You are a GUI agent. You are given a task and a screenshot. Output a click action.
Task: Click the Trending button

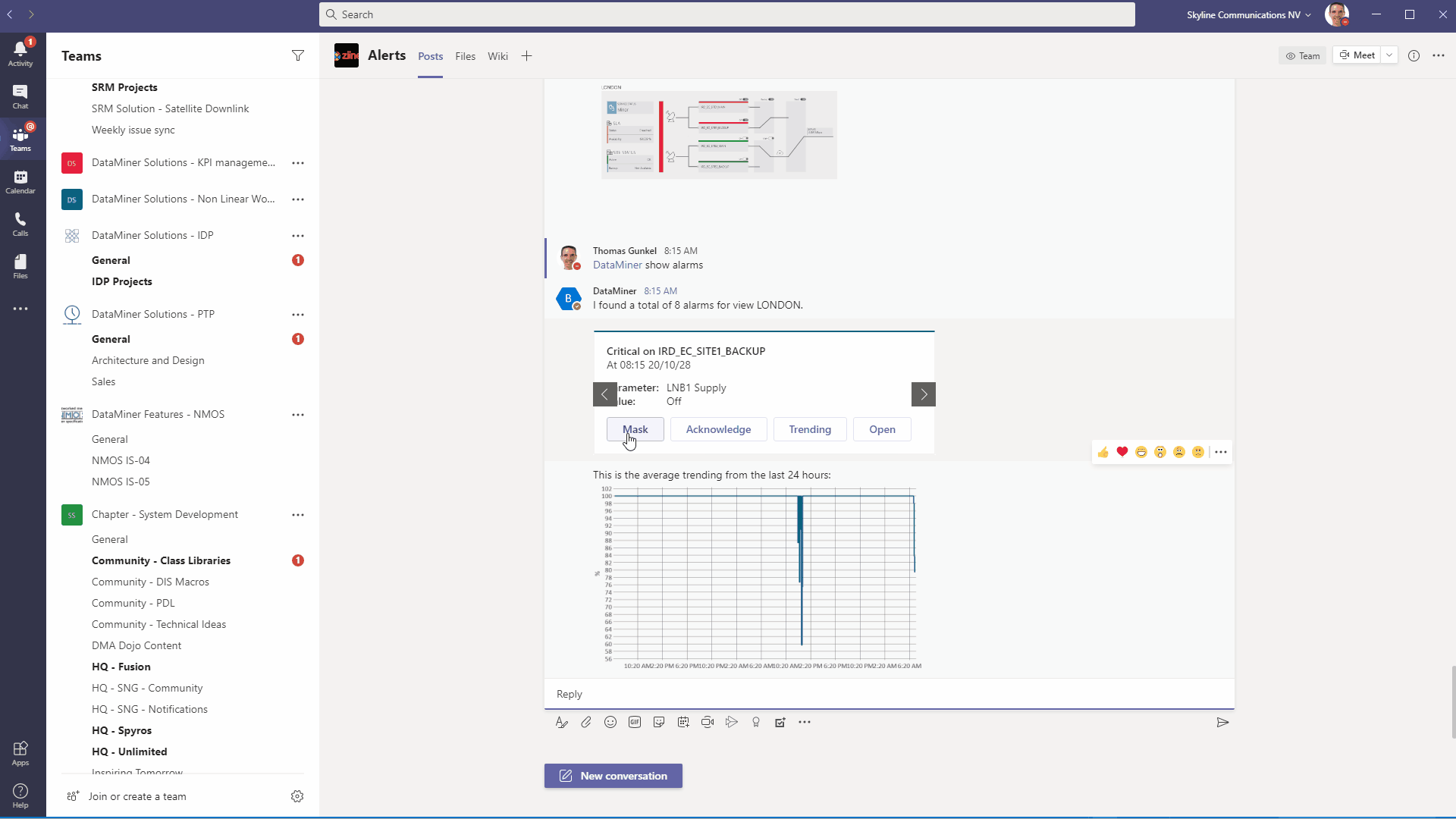coord(810,429)
